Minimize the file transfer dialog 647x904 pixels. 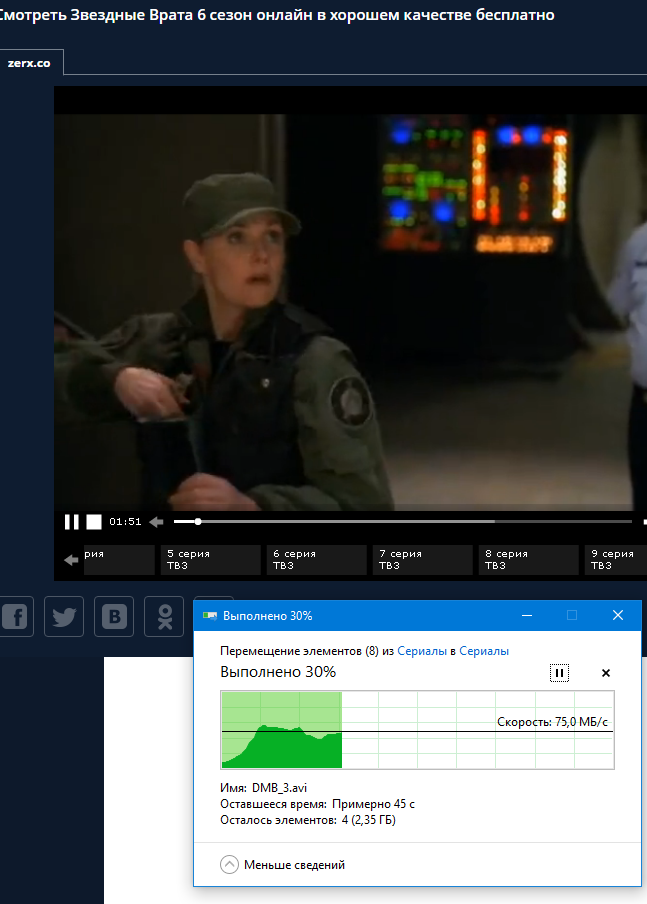[527, 616]
